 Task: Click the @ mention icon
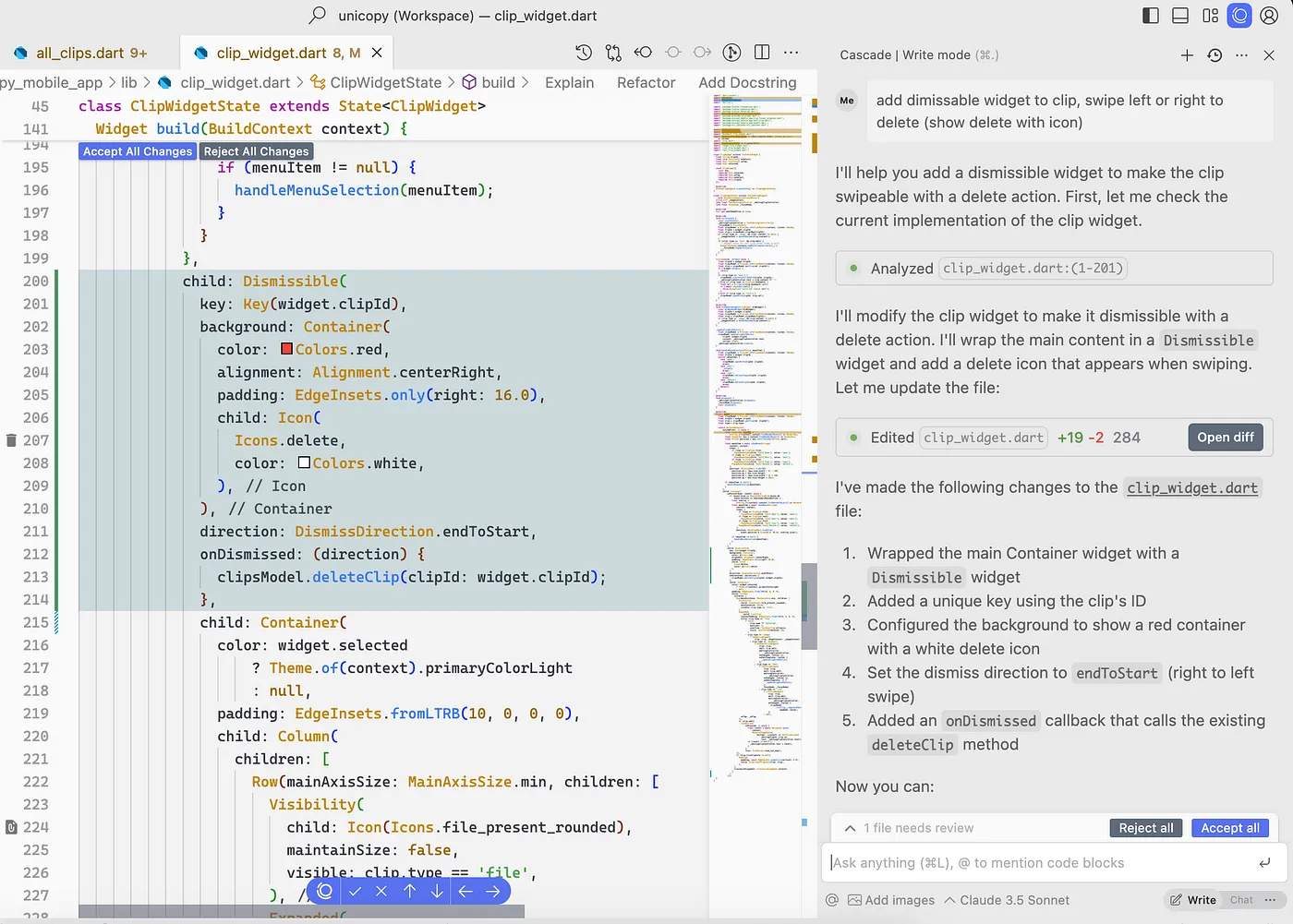[x=832, y=900]
